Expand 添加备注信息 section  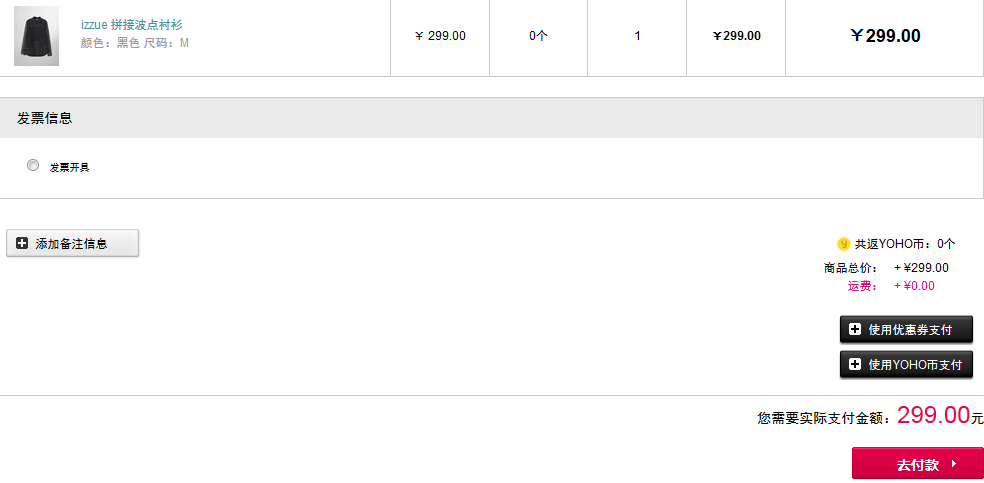pos(72,243)
